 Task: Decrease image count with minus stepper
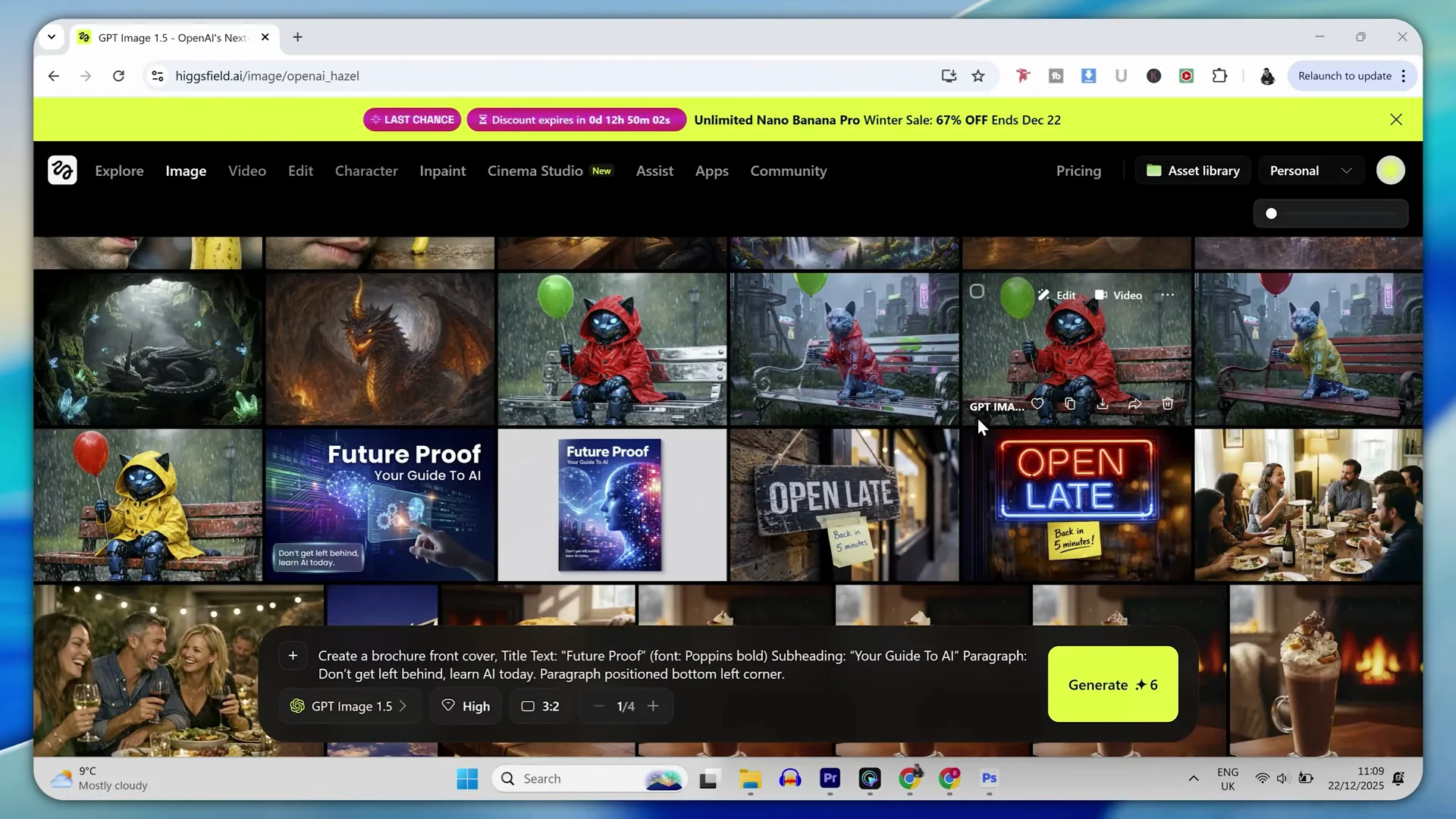(598, 706)
